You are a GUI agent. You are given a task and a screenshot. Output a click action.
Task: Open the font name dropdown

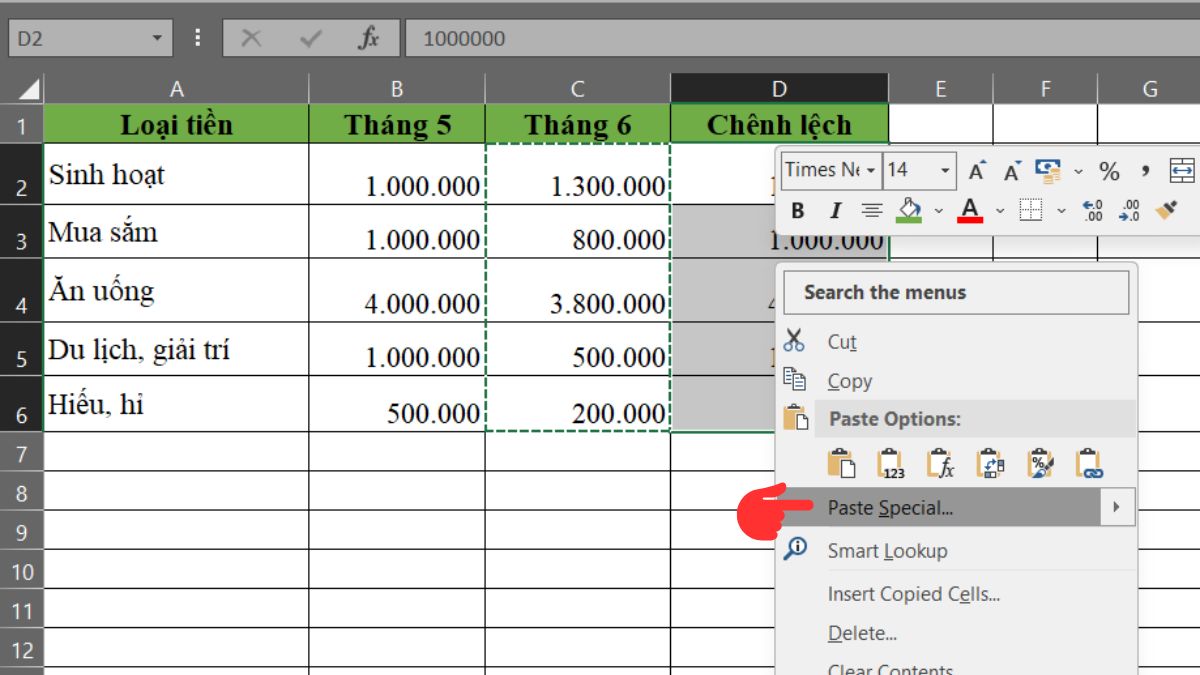coord(871,171)
